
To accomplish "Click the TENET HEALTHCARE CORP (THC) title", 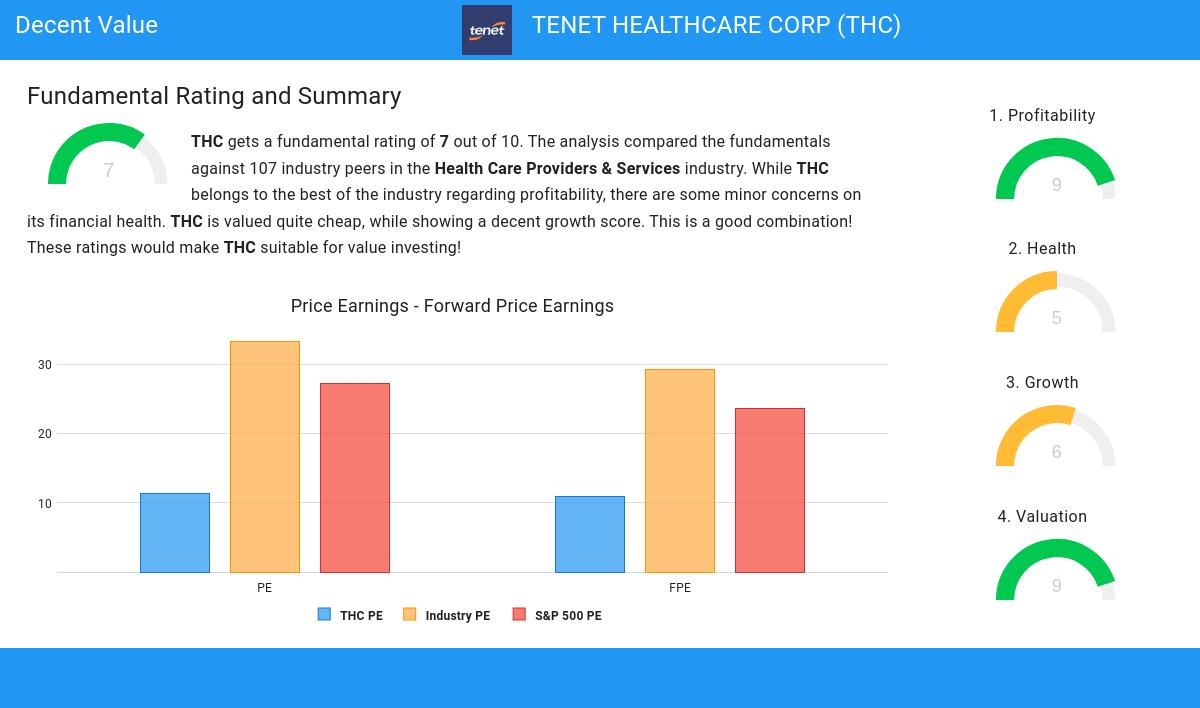I will point(716,26).
